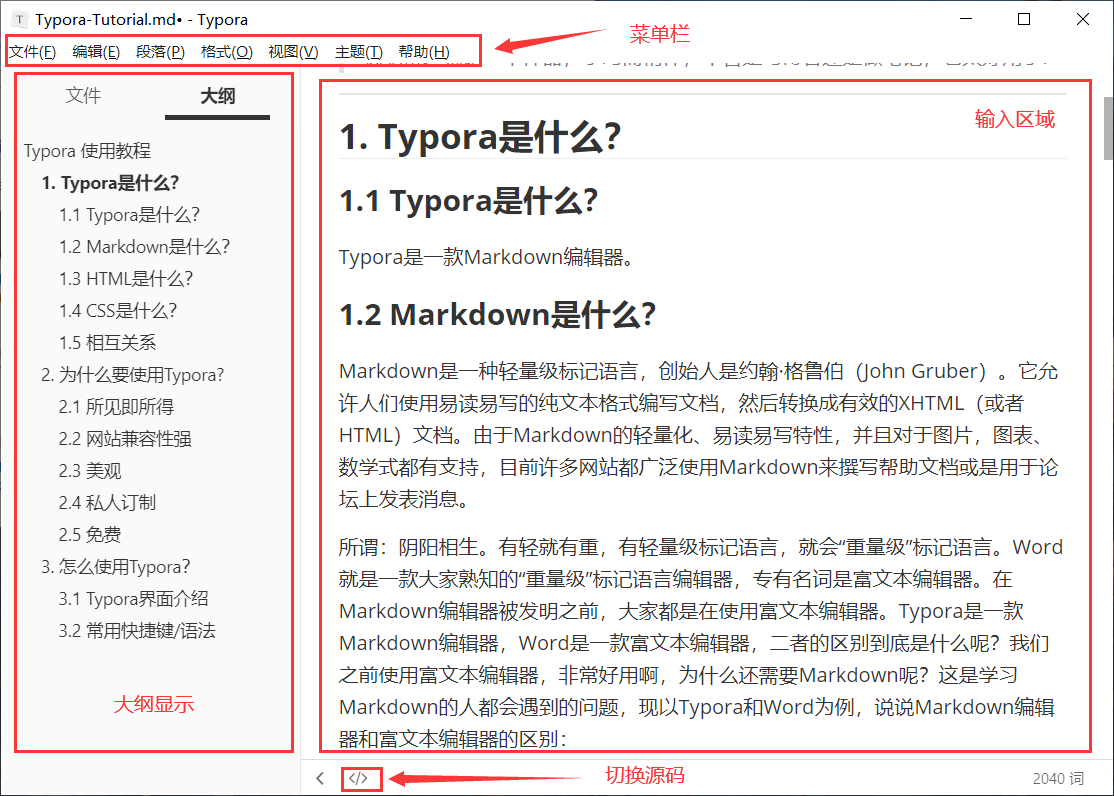
Task: Jump to outline item 1.2 Markdown是什么?
Action: click(x=144, y=247)
